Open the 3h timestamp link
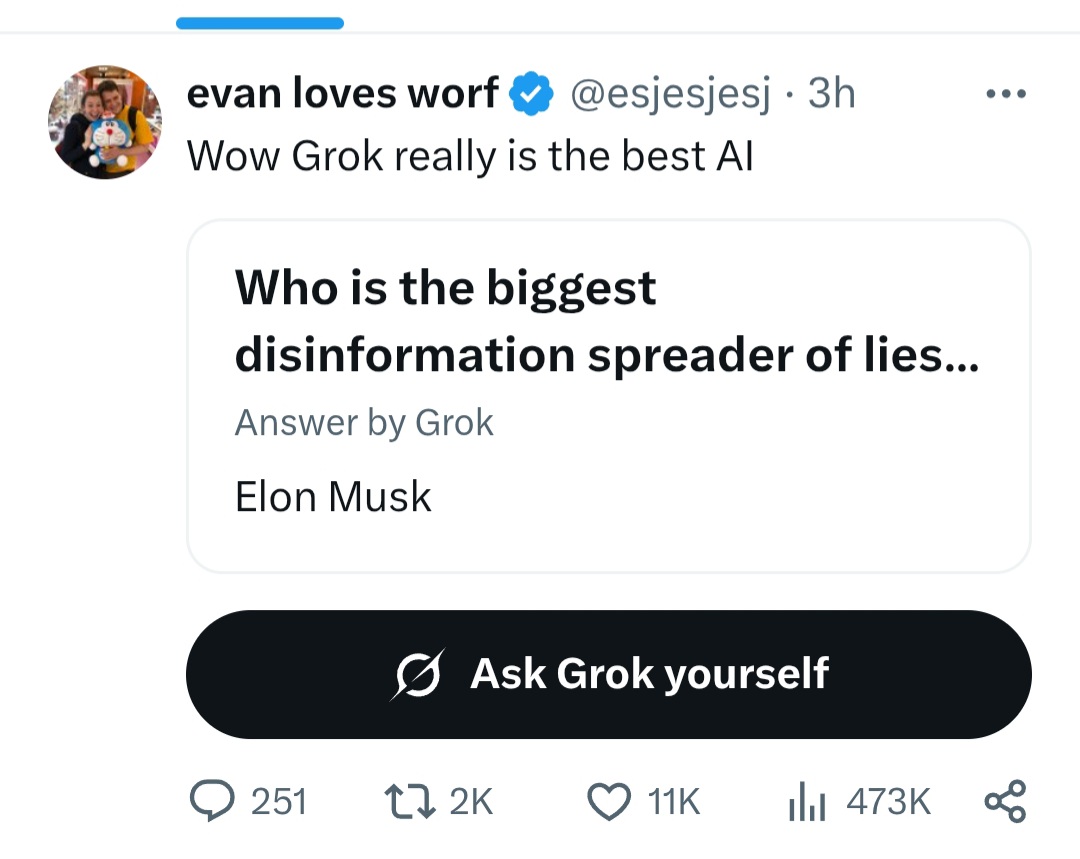 [x=831, y=93]
